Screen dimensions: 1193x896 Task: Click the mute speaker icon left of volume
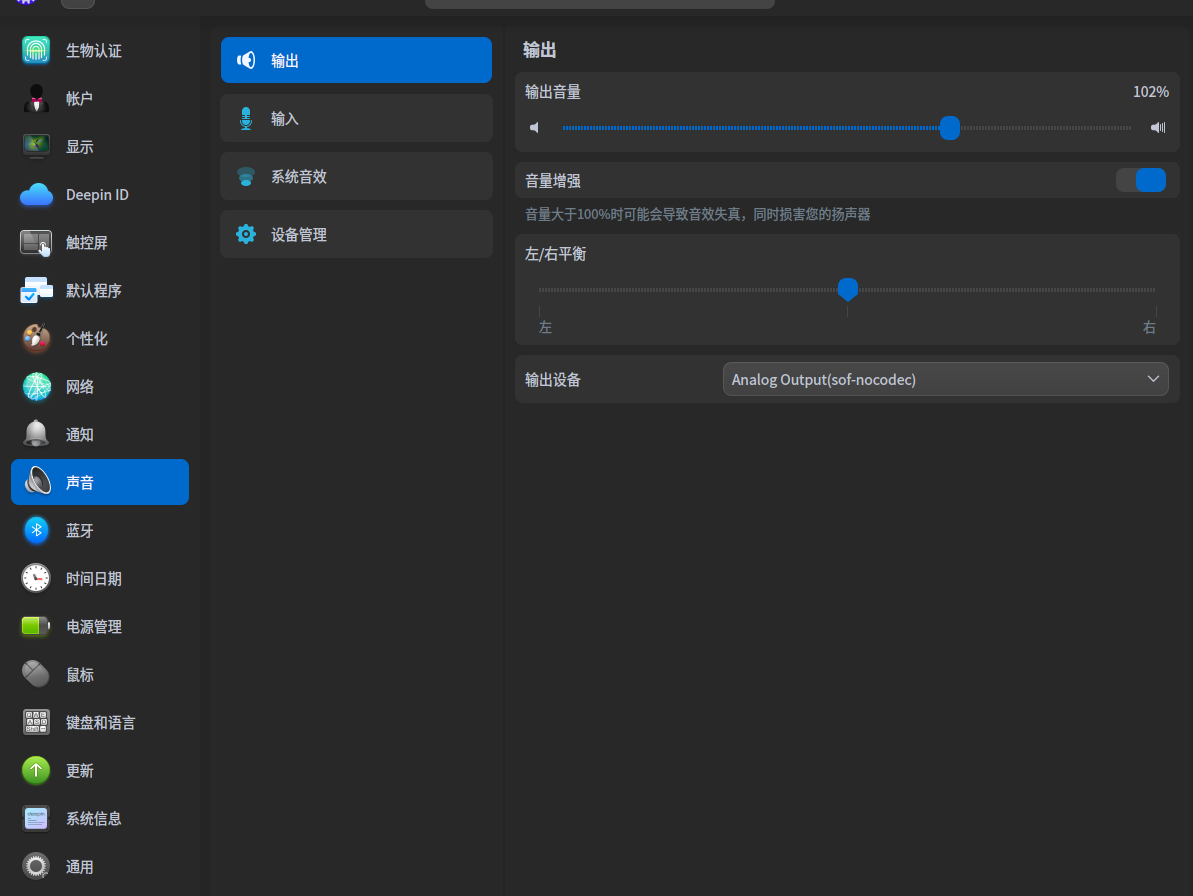(536, 128)
